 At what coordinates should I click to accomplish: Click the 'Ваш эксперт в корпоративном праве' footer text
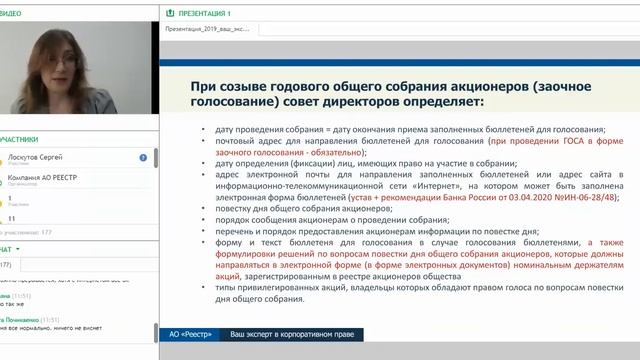point(292,334)
